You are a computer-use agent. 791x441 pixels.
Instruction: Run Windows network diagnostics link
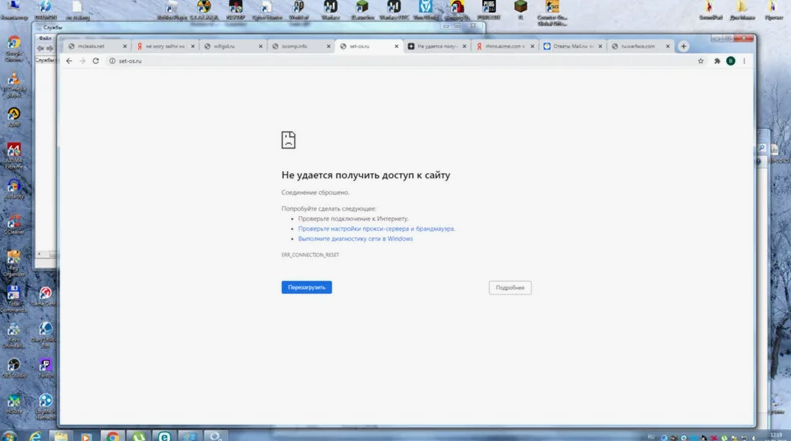click(355, 239)
